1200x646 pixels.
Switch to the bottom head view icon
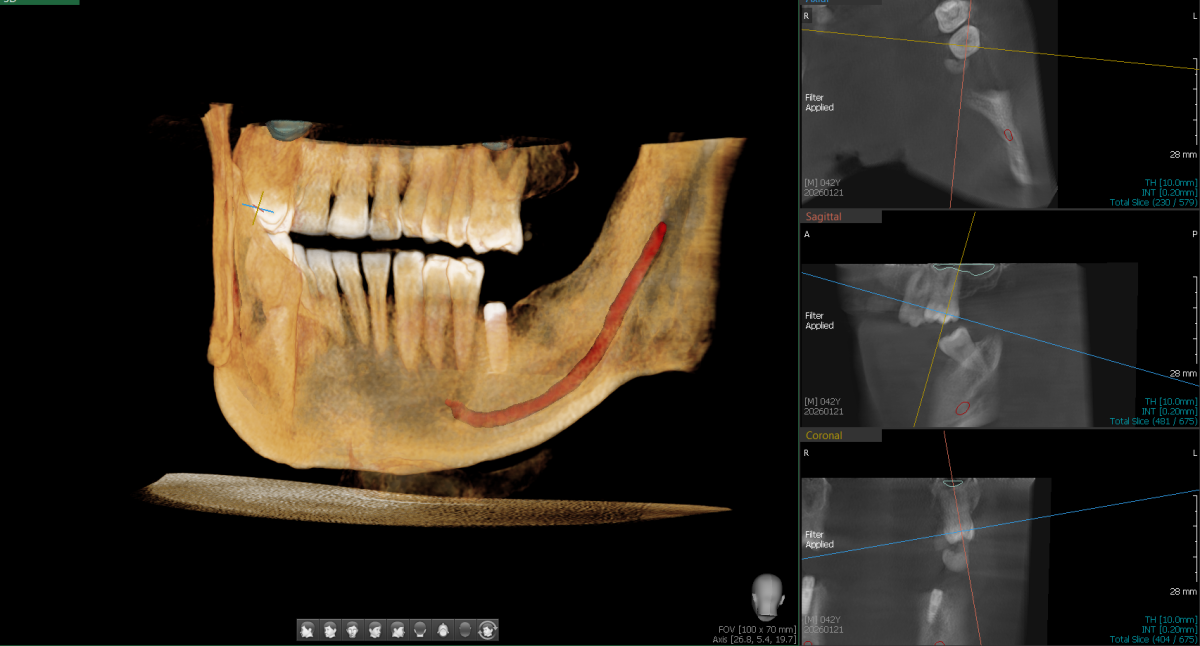click(465, 629)
